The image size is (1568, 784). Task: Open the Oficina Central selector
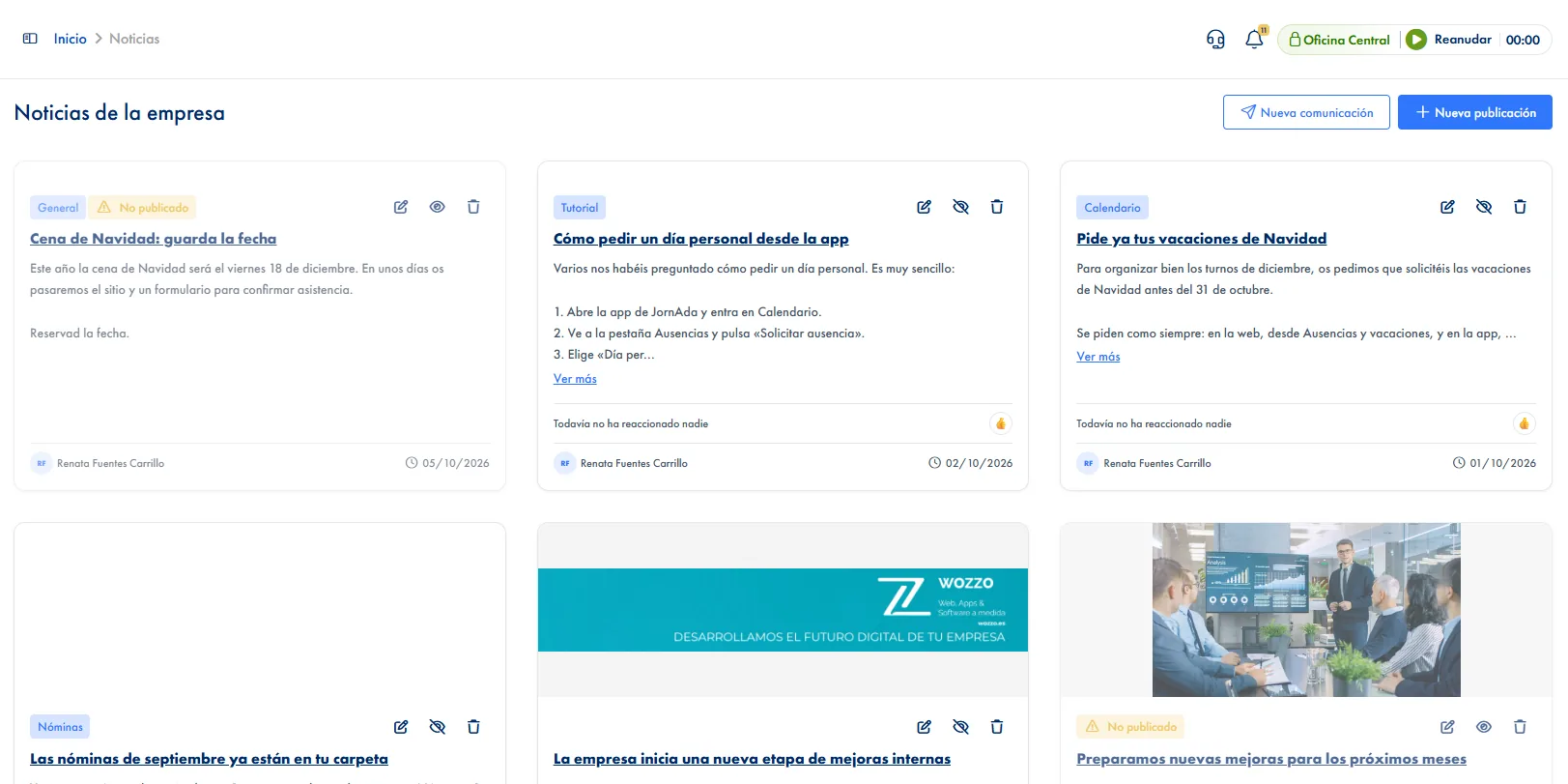pyautogui.click(x=1339, y=40)
